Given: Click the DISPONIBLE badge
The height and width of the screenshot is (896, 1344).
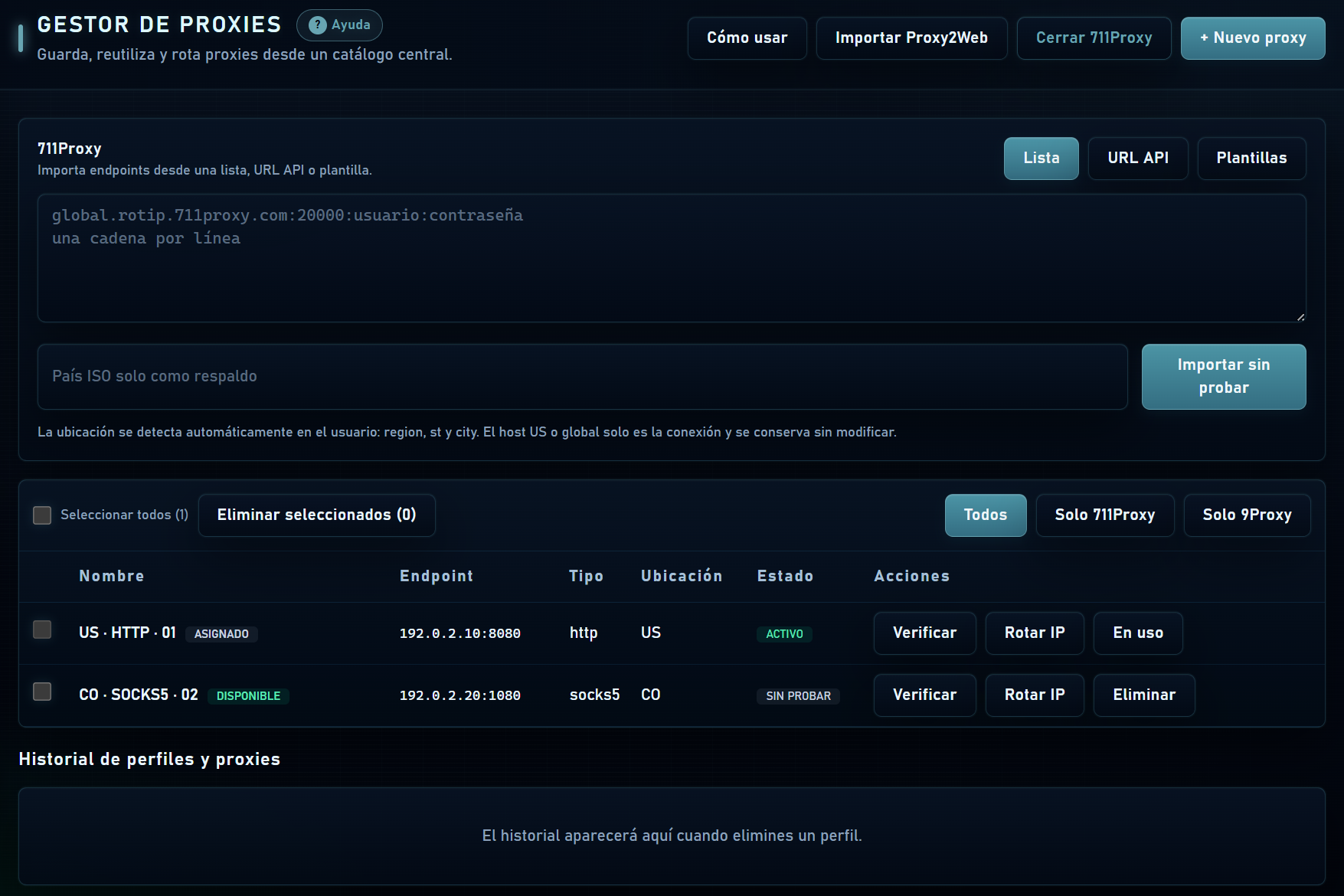Looking at the screenshot, I should [x=248, y=696].
